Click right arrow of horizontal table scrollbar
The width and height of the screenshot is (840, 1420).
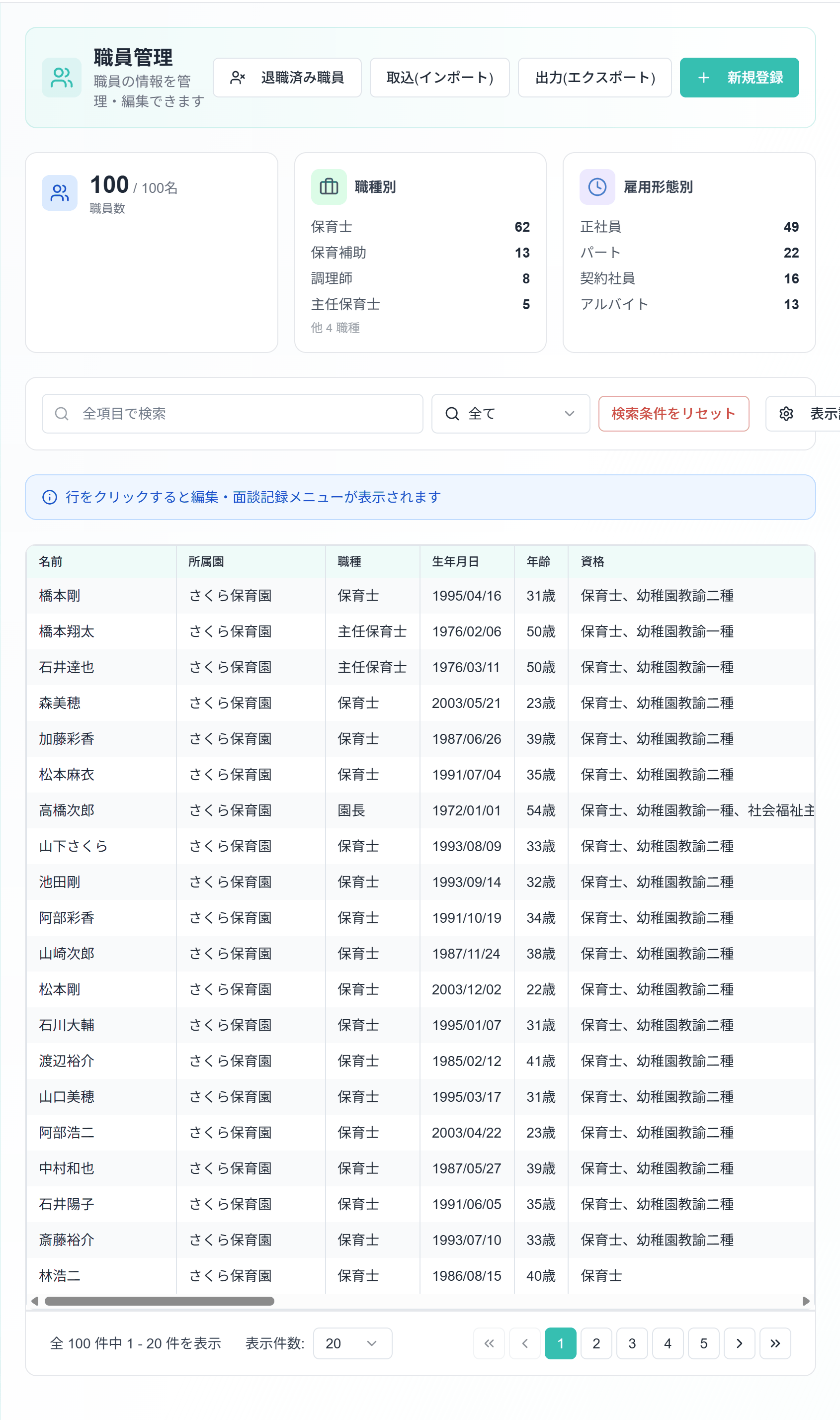(x=806, y=1301)
